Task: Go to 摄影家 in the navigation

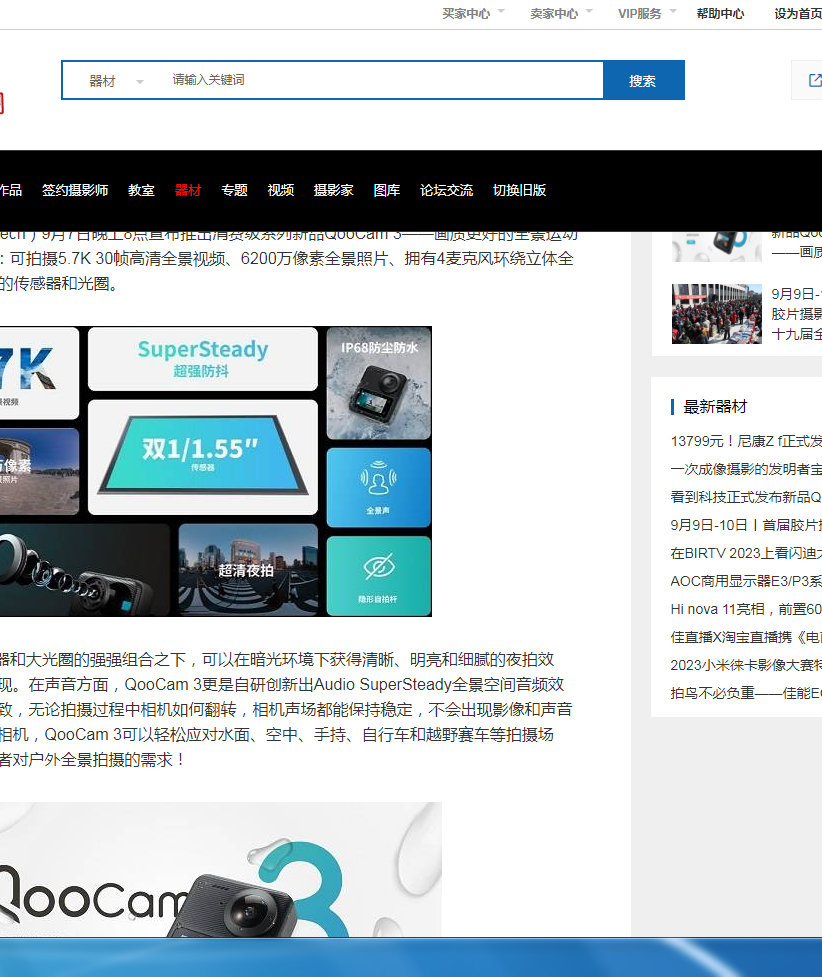Action: (x=333, y=190)
